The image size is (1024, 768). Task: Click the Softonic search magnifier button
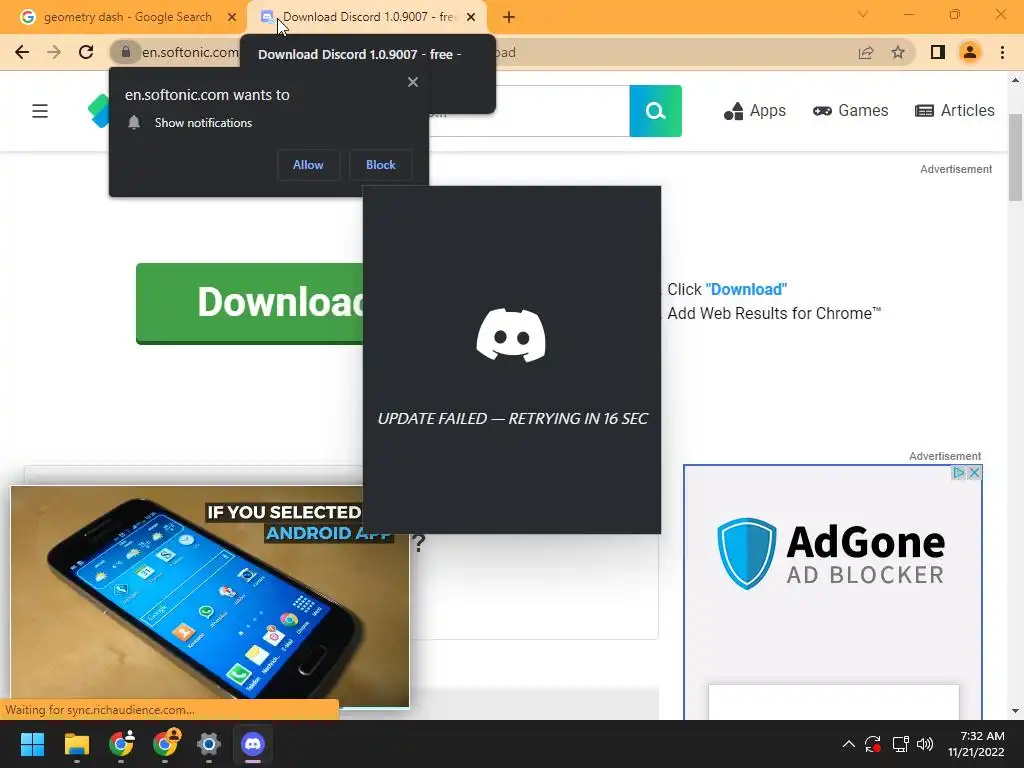[656, 111]
